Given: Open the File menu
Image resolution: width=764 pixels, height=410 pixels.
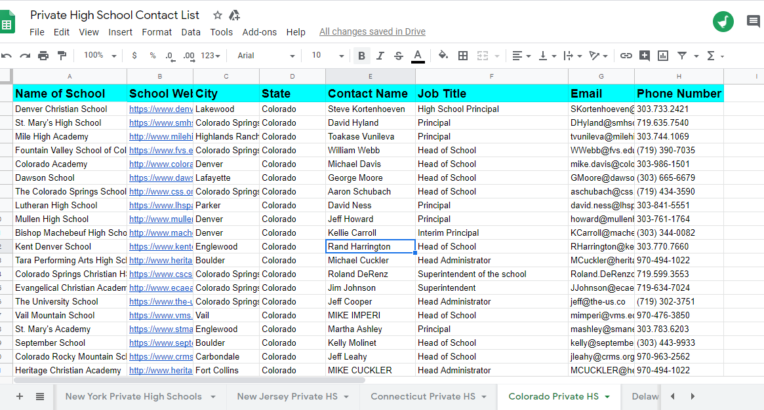Looking at the screenshot, I should [37, 32].
